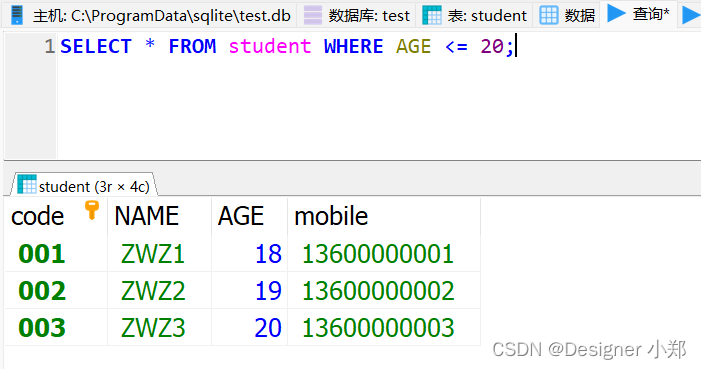Click the grid icon on the 数据 tab
701x369 pixels.
549,16
